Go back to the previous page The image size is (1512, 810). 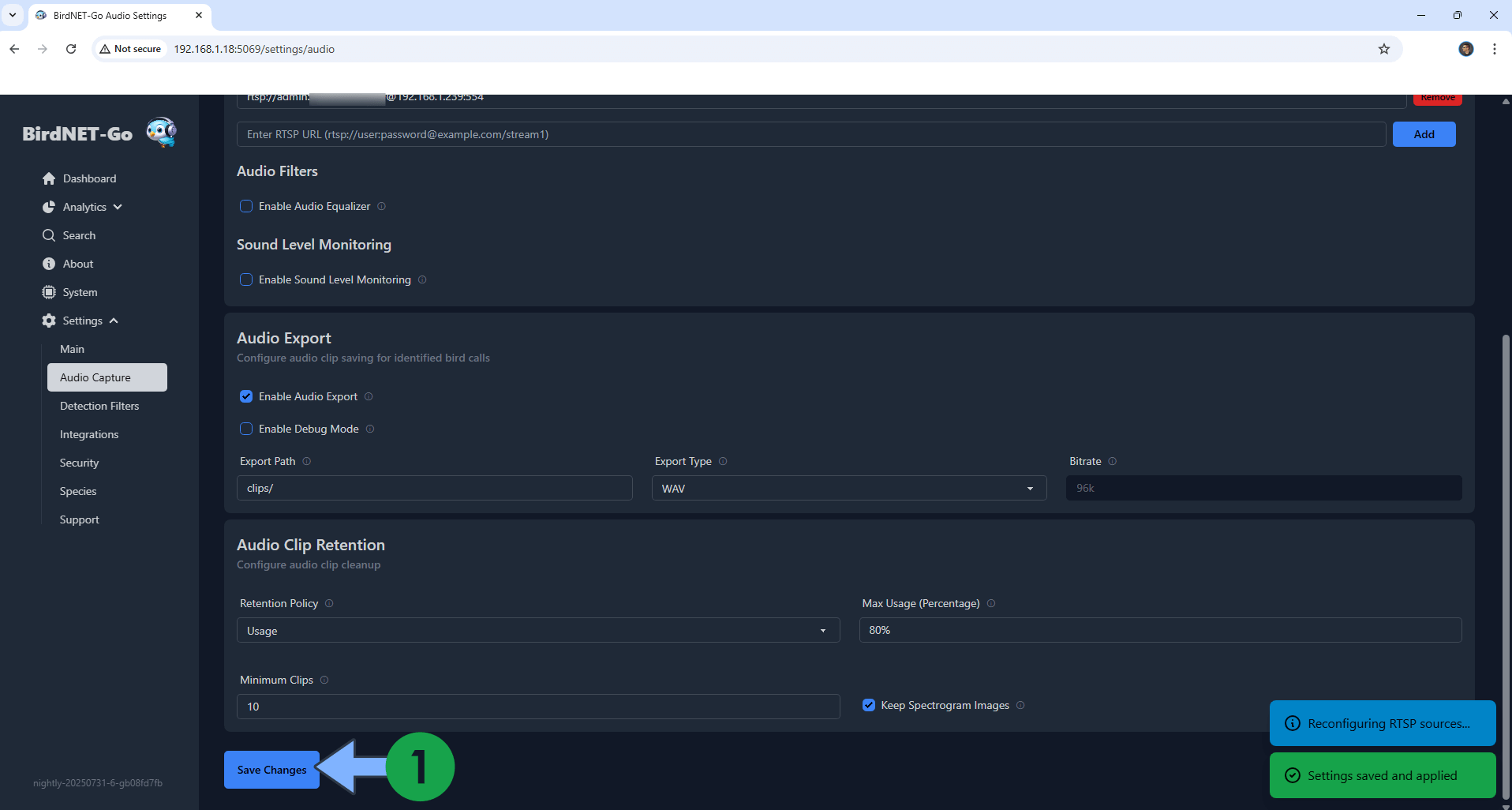pos(14,49)
